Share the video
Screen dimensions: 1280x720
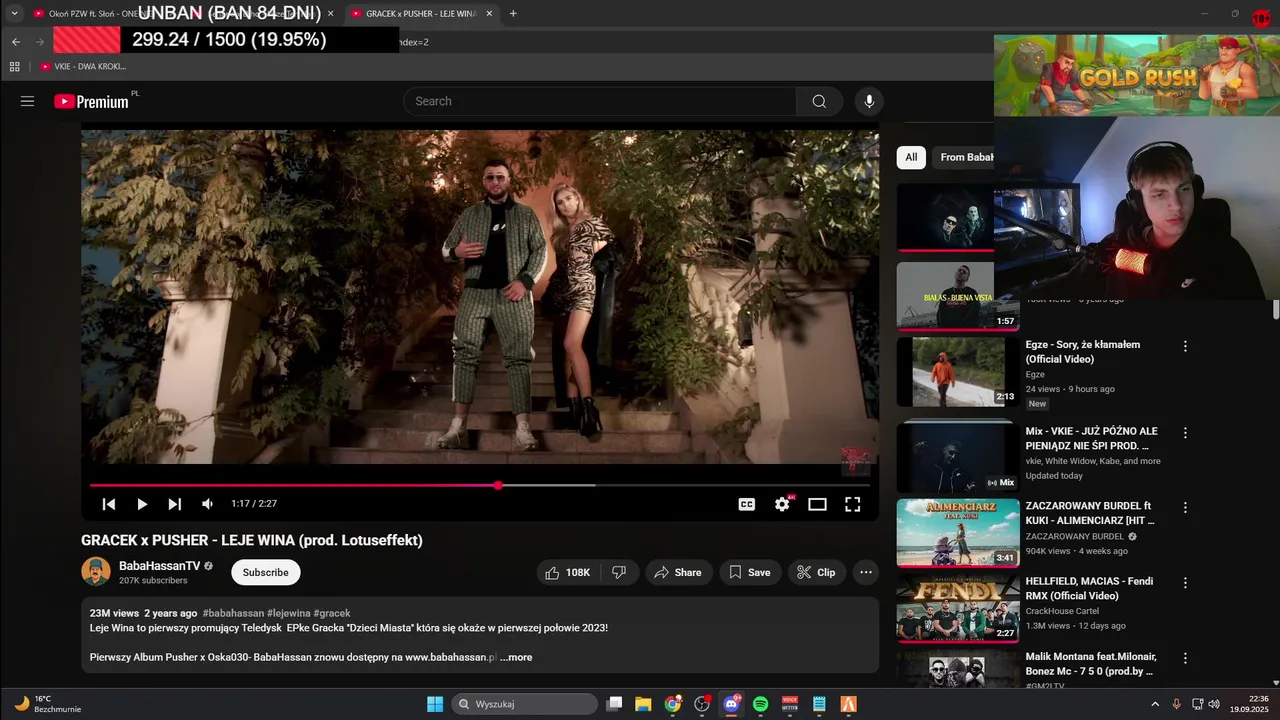(678, 572)
